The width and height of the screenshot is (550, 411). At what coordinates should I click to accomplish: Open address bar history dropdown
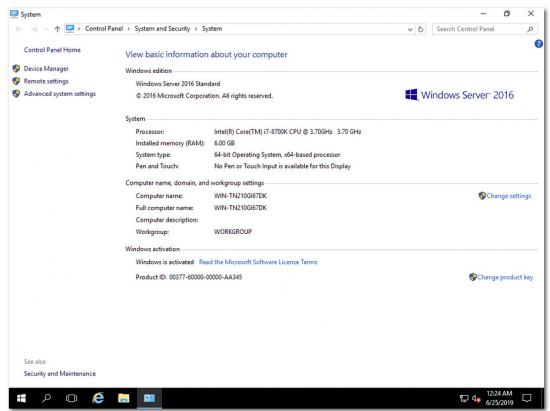click(x=410, y=29)
